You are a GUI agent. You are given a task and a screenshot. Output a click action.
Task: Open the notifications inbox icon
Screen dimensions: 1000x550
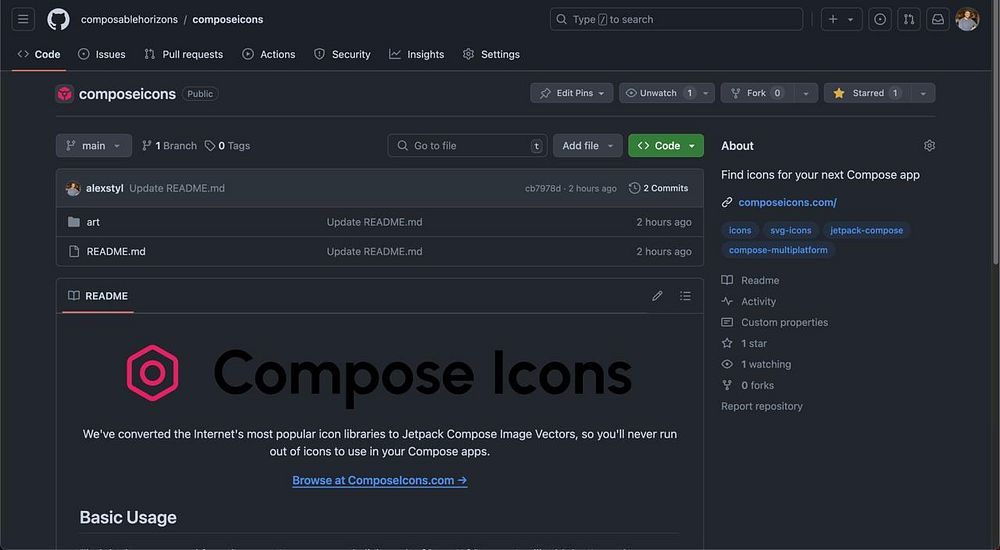[x=938, y=19]
